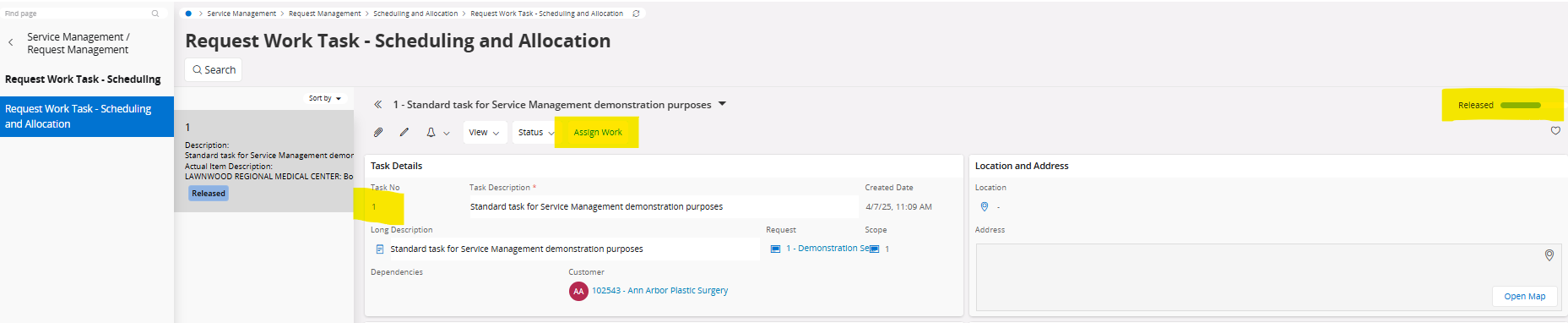This screenshot has width=1568, height=323.
Task: Open the View dropdown
Action: click(x=485, y=133)
